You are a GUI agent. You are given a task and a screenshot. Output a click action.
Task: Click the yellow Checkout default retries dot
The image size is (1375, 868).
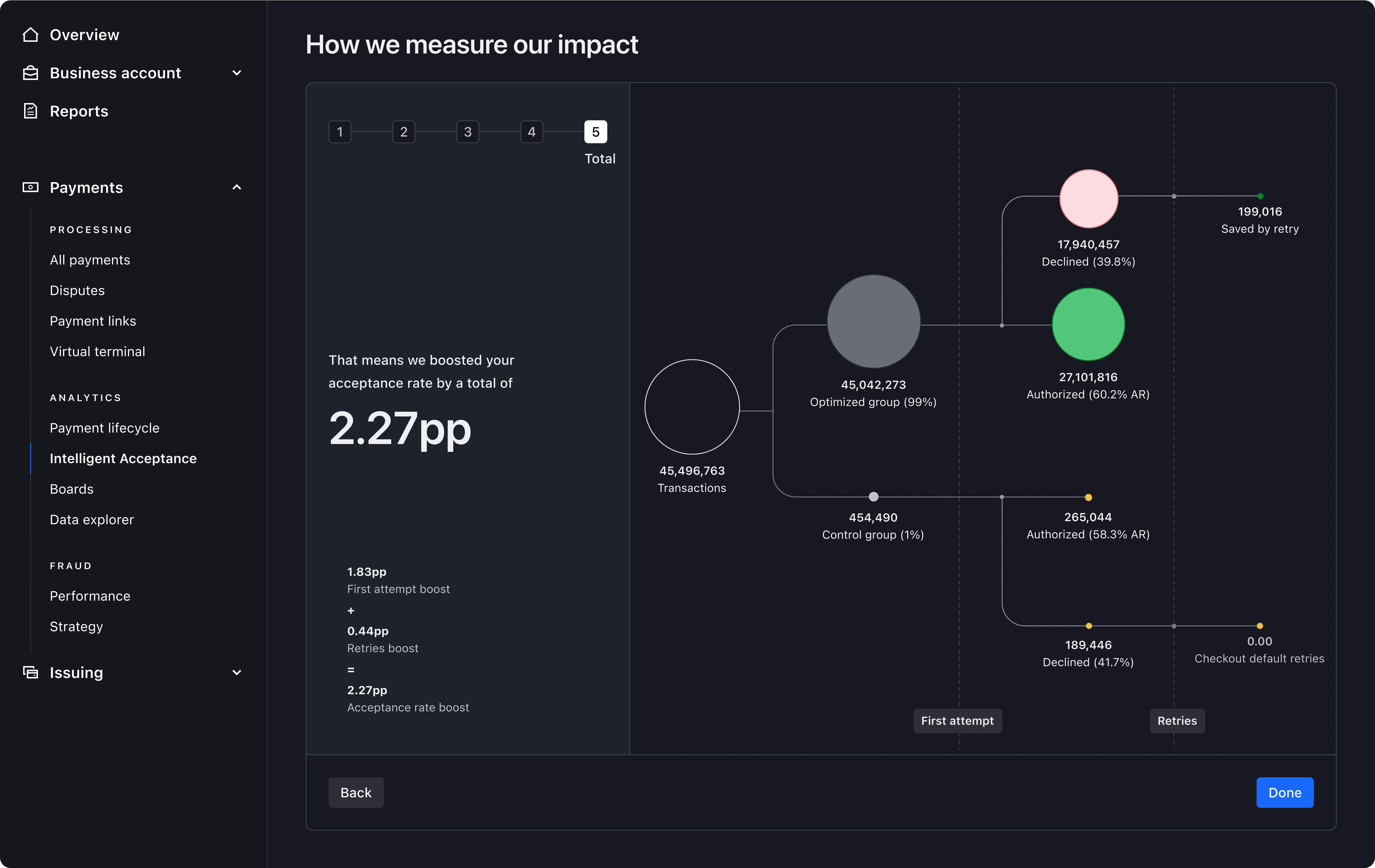tap(1260, 626)
